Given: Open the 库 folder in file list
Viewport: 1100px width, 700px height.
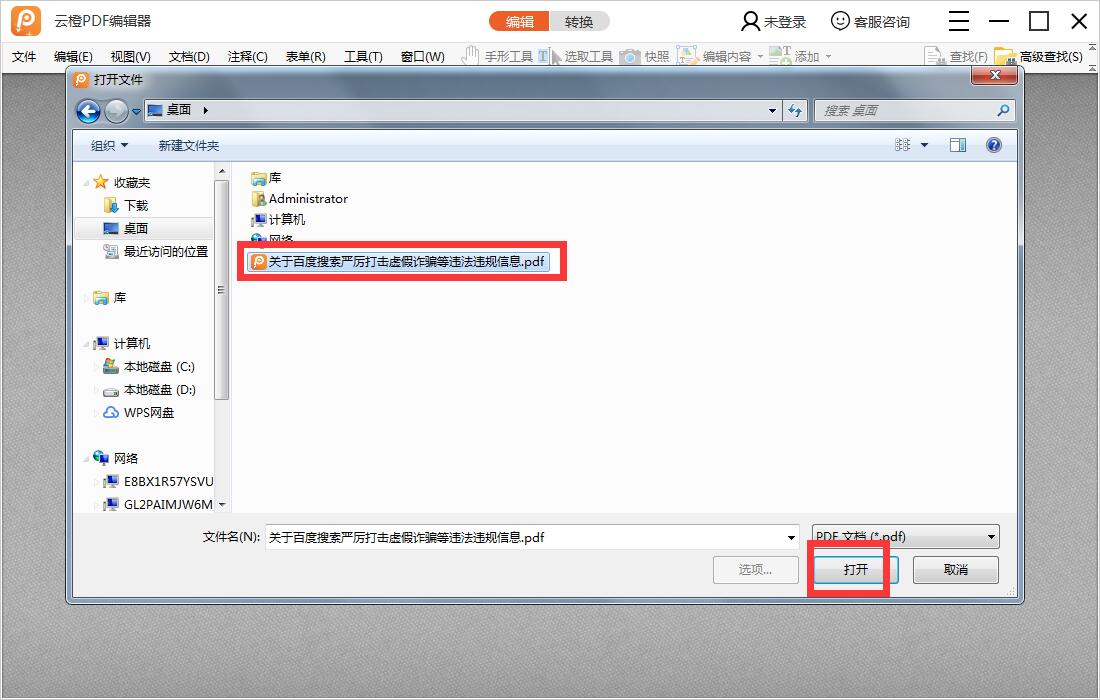Looking at the screenshot, I should tap(266, 178).
